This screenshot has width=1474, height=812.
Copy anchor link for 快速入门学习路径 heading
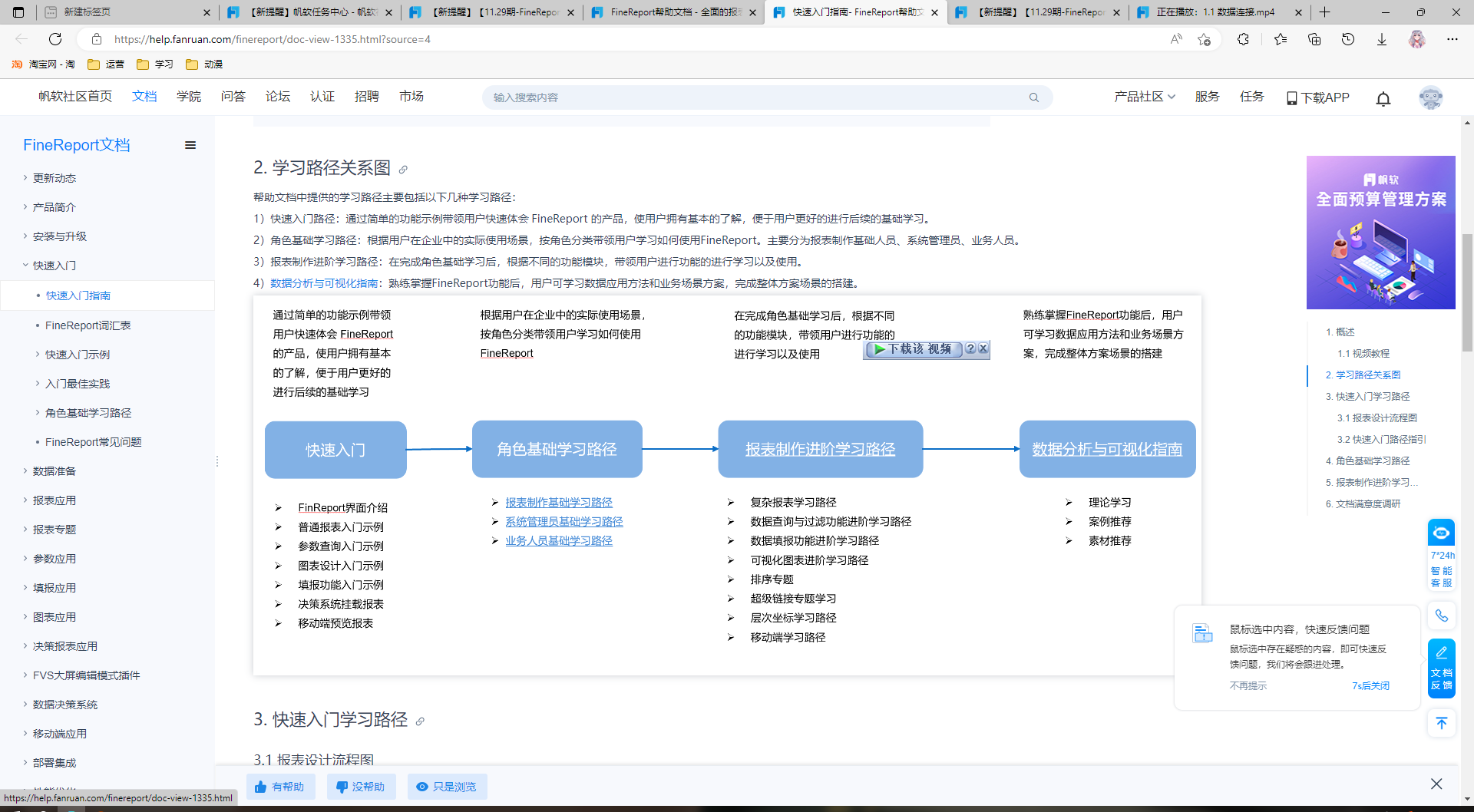point(420,721)
